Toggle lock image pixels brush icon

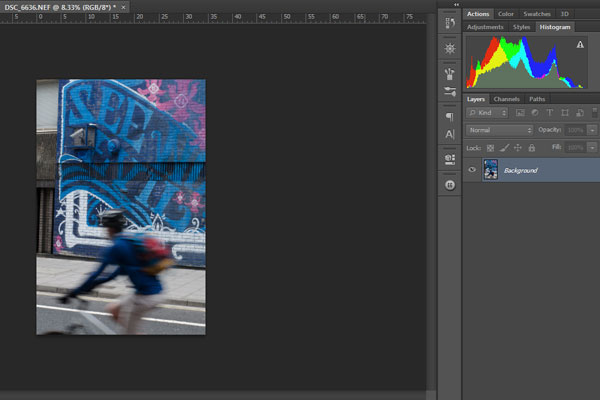[503, 147]
